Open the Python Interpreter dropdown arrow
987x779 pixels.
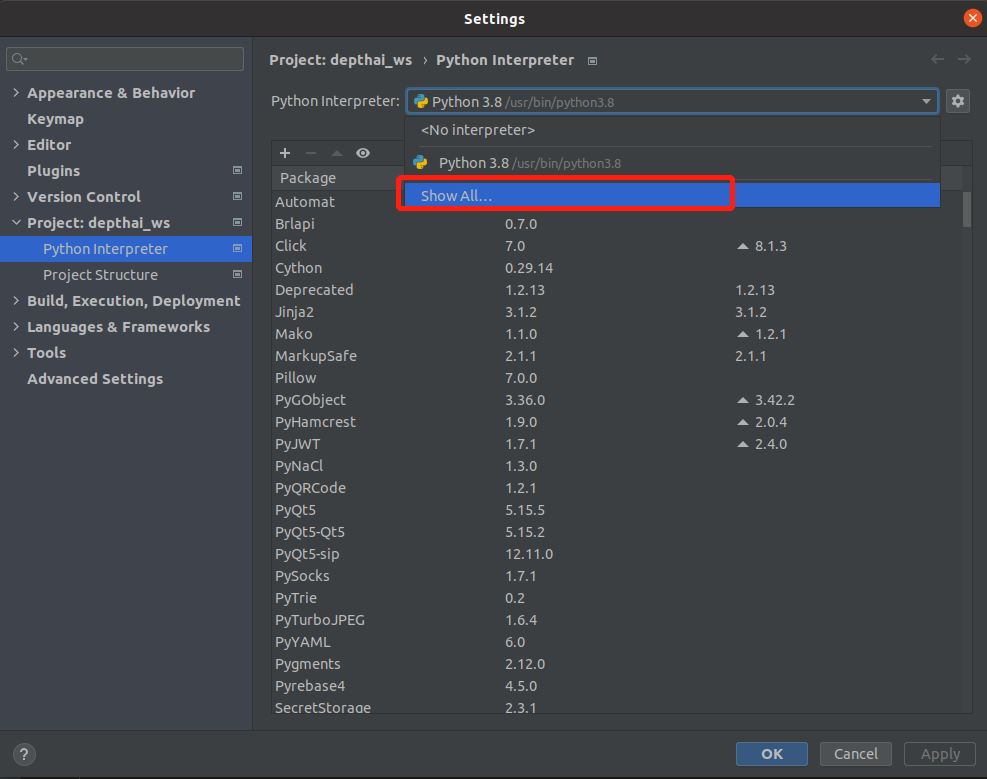926,101
